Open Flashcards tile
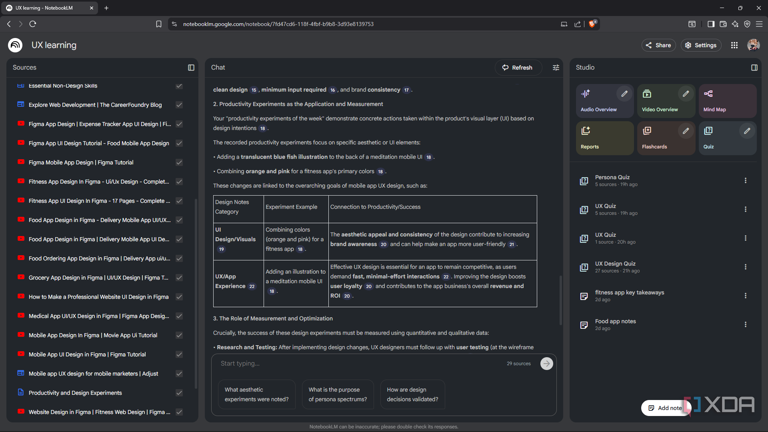This screenshot has width=768, height=432. click(666, 138)
